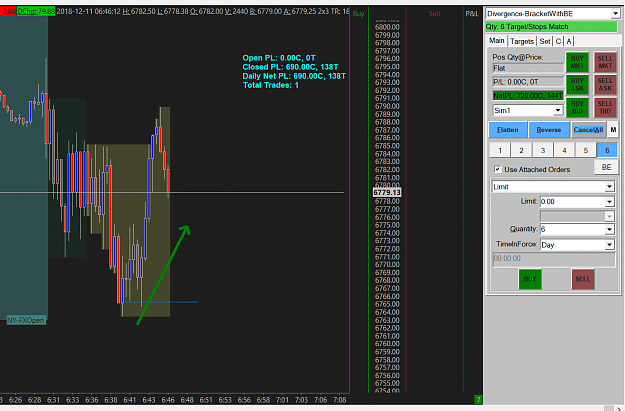Screen dimensions: 625x411
Task: Click the Quantity input field
Action: pyautogui.click(x=572, y=229)
